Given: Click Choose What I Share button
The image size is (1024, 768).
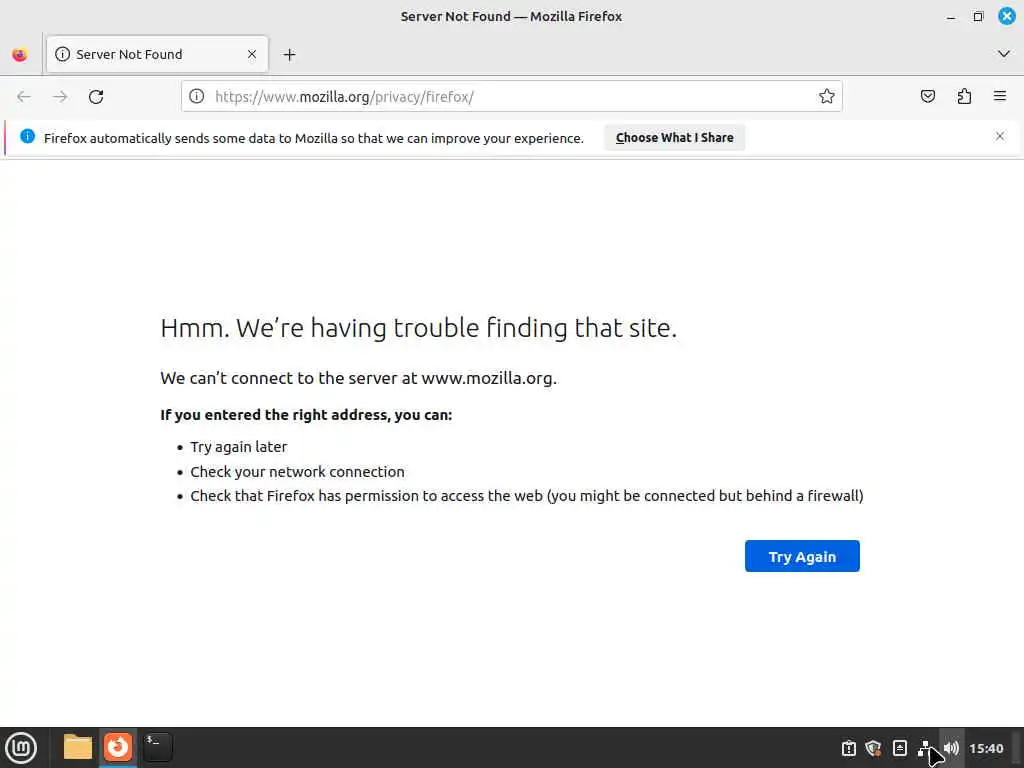Looking at the screenshot, I should click(674, 138).
